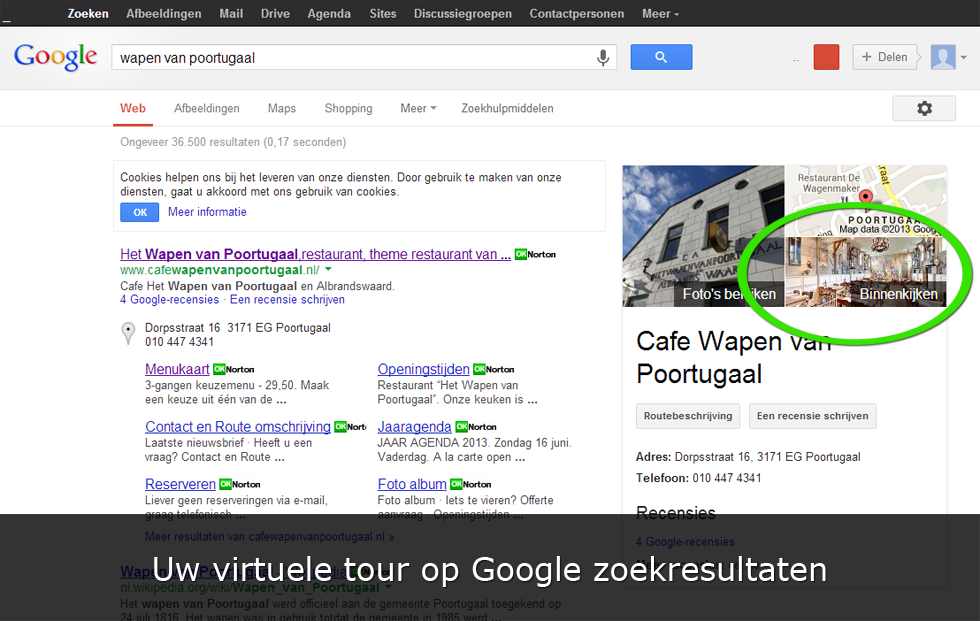Open Drive in the top bar

pyautogui.click(x=275, y=14)
